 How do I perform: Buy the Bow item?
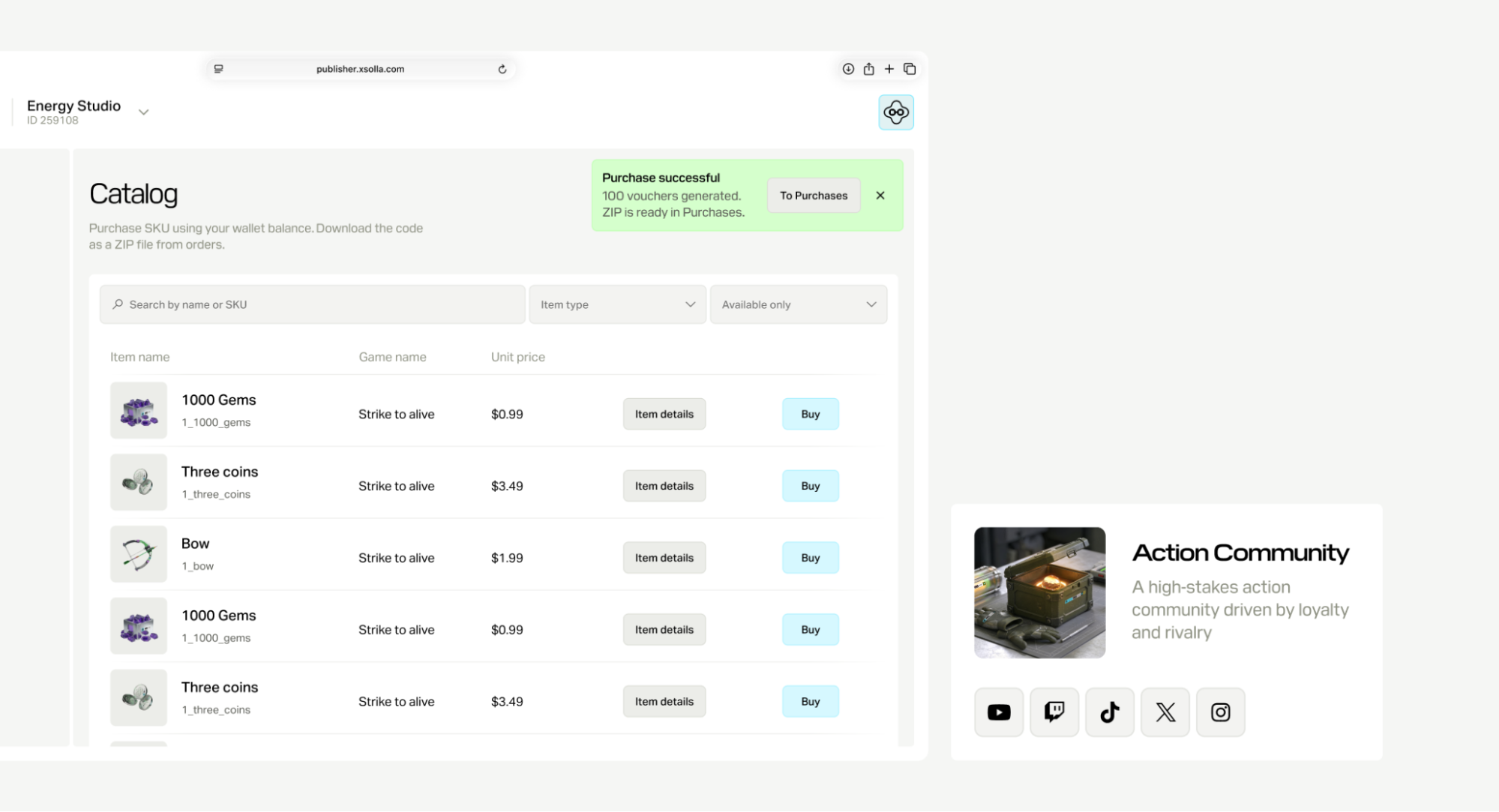(811, 558)
